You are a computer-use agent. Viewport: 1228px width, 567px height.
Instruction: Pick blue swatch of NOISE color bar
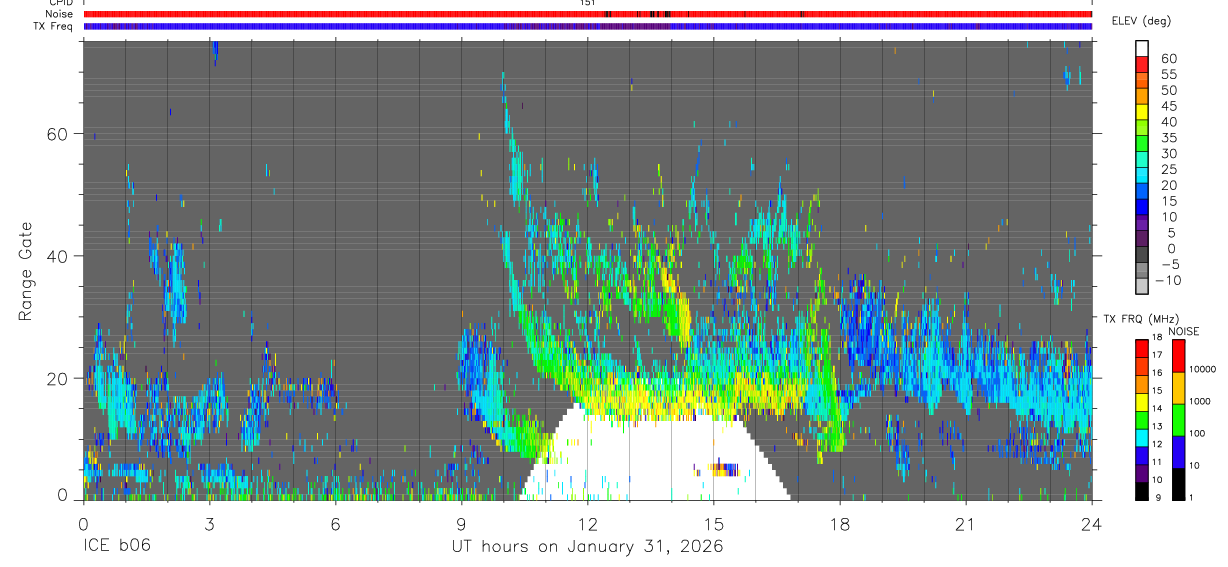point(1179,451)
